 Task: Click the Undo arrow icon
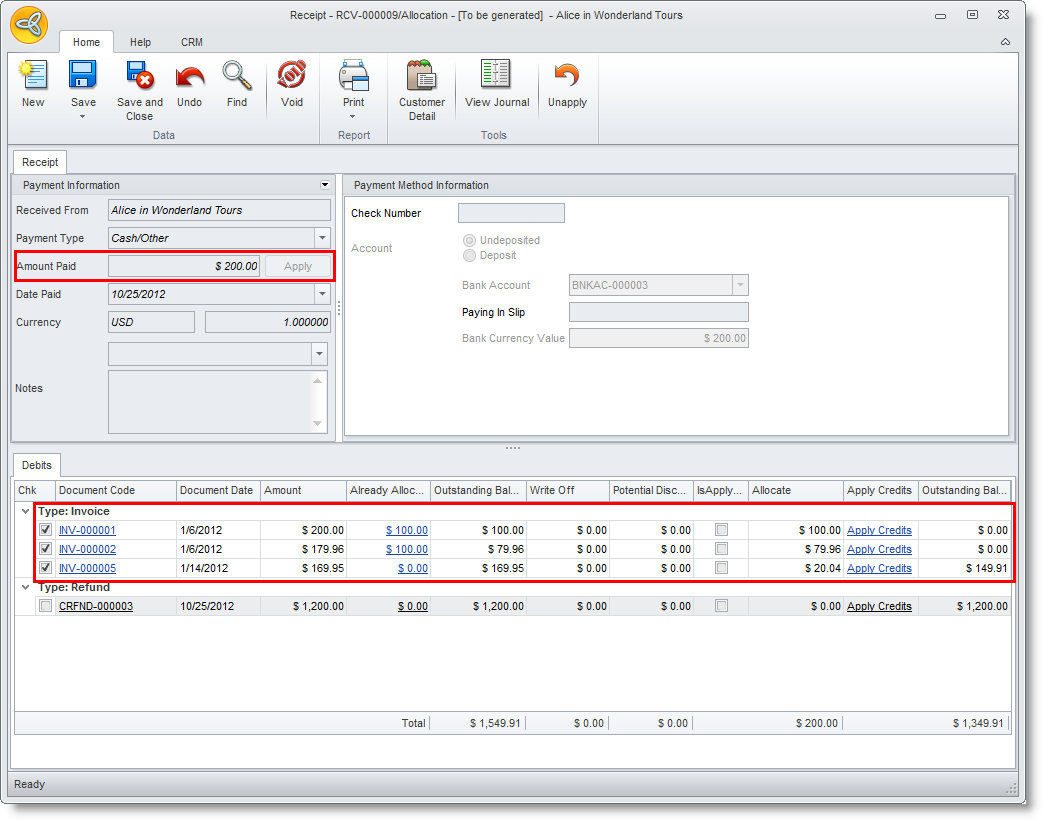[189, 77]
